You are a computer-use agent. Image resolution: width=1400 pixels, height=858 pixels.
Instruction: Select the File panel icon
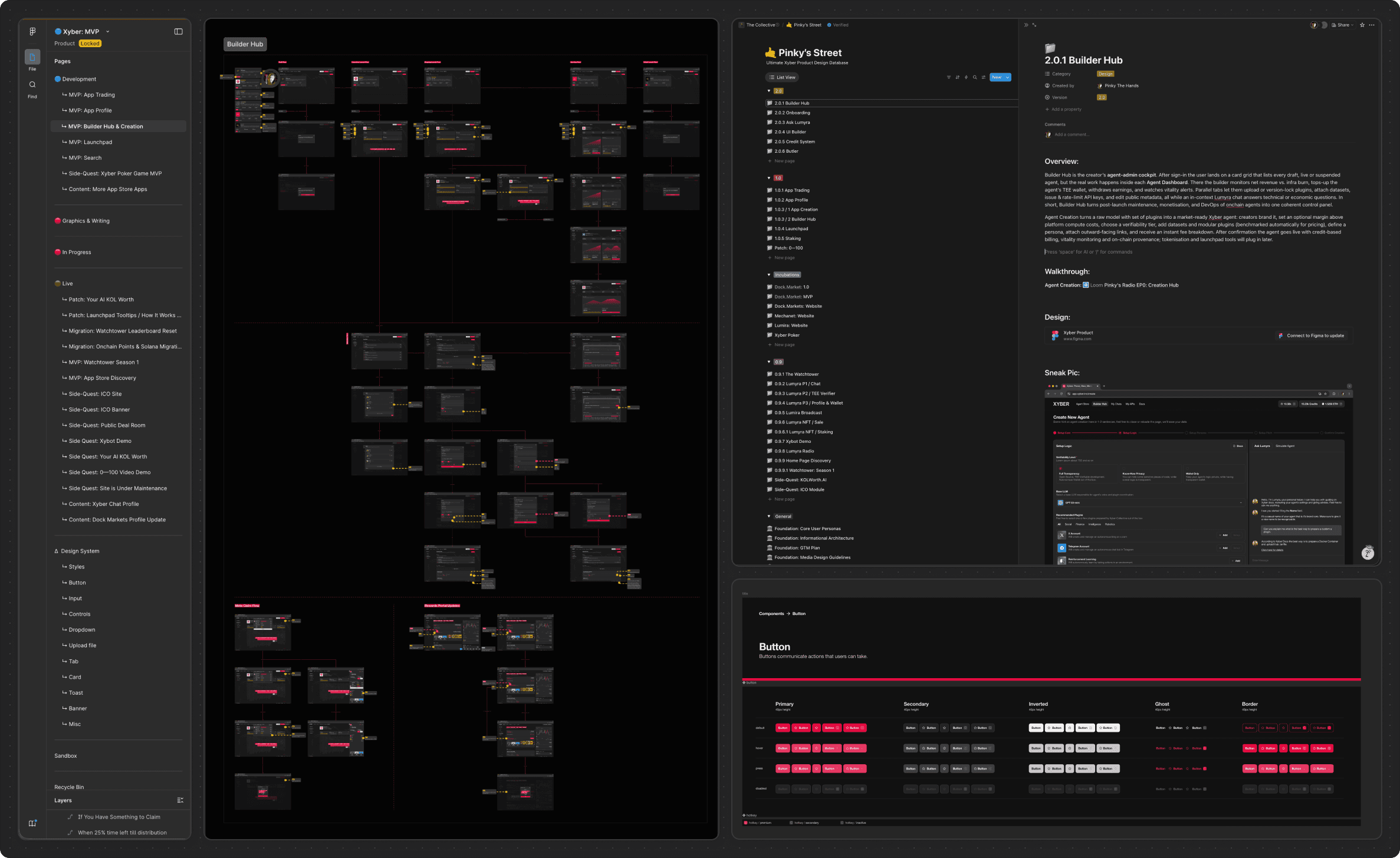pyautogui.click(x=32, y=57)
